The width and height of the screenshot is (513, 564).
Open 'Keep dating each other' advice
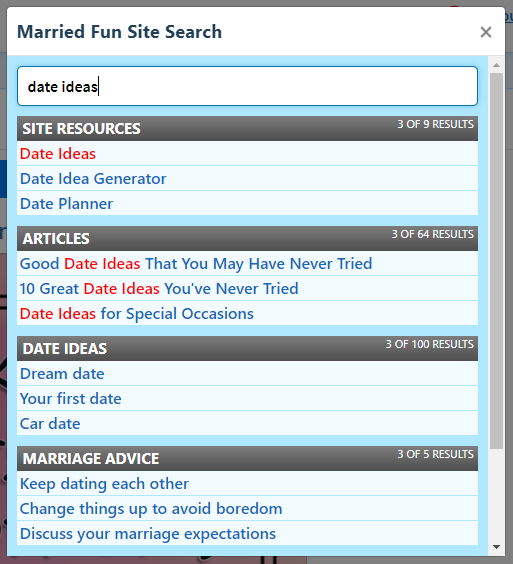[104, 484]
